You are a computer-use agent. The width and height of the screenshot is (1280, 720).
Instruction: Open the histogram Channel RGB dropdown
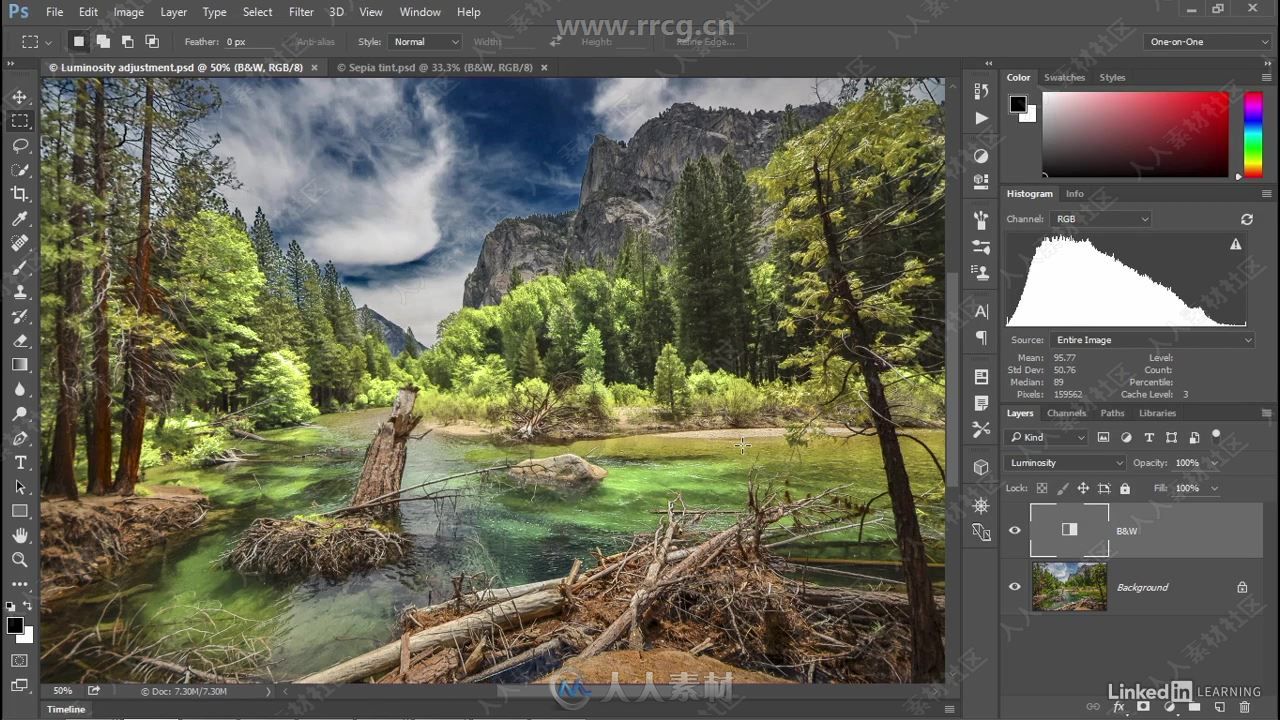[1101, 219]
